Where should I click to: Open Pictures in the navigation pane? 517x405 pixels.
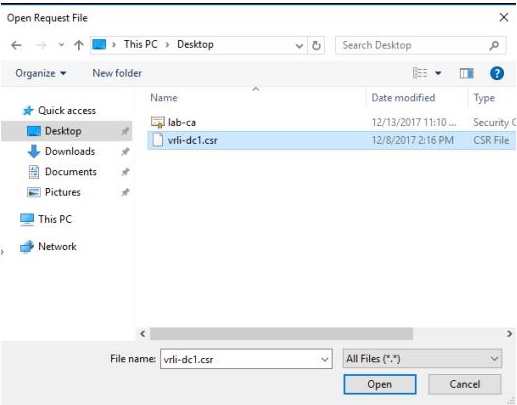[63, 192]
